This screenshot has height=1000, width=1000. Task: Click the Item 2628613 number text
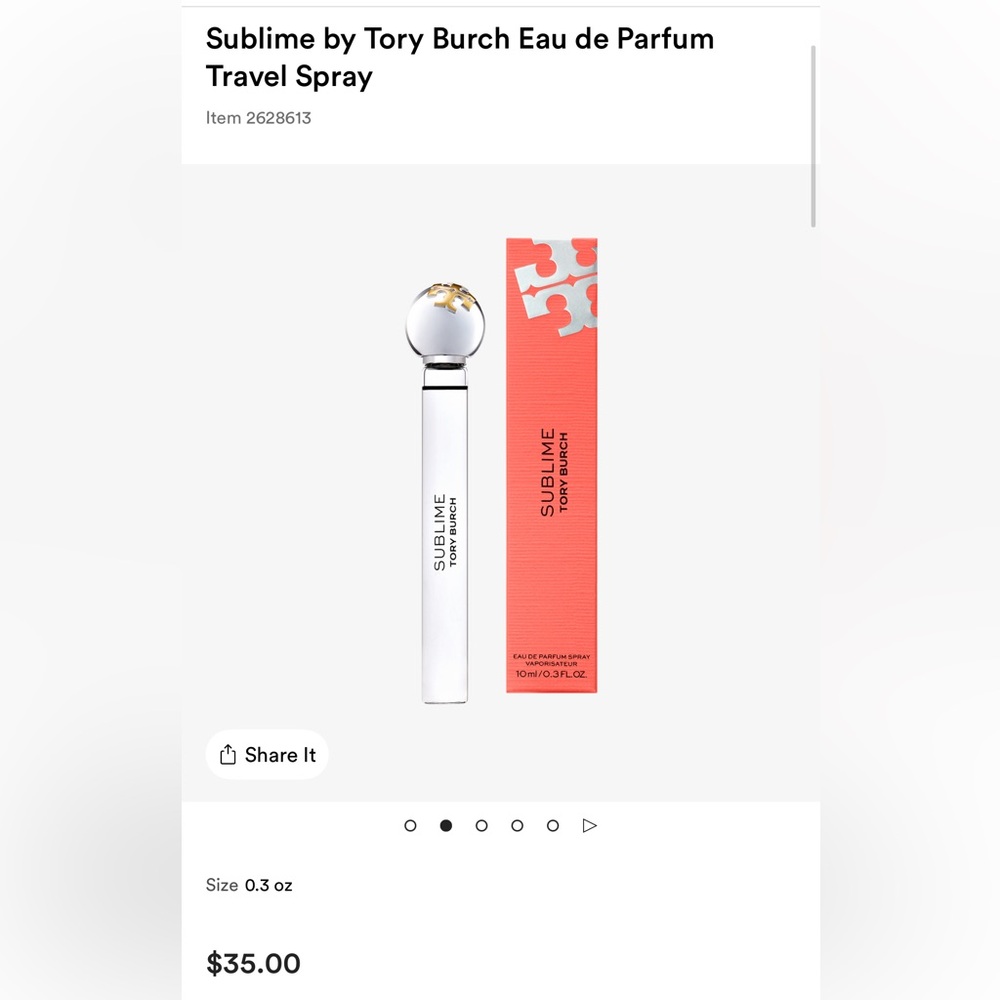(x=258, y=118)
